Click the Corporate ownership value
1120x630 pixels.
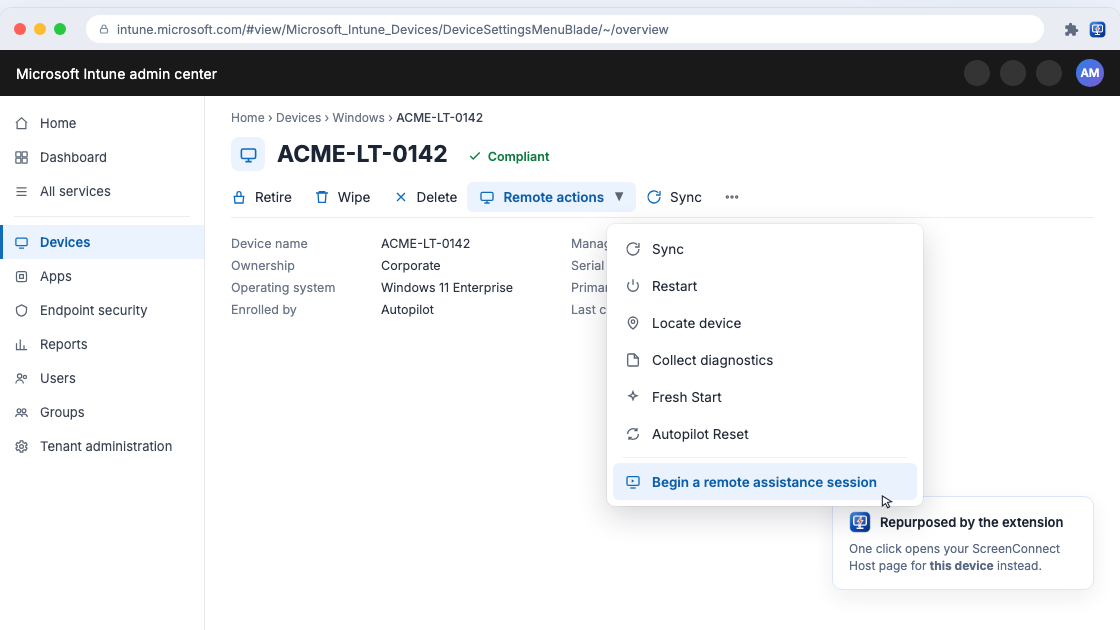click(x=411, y=266)
